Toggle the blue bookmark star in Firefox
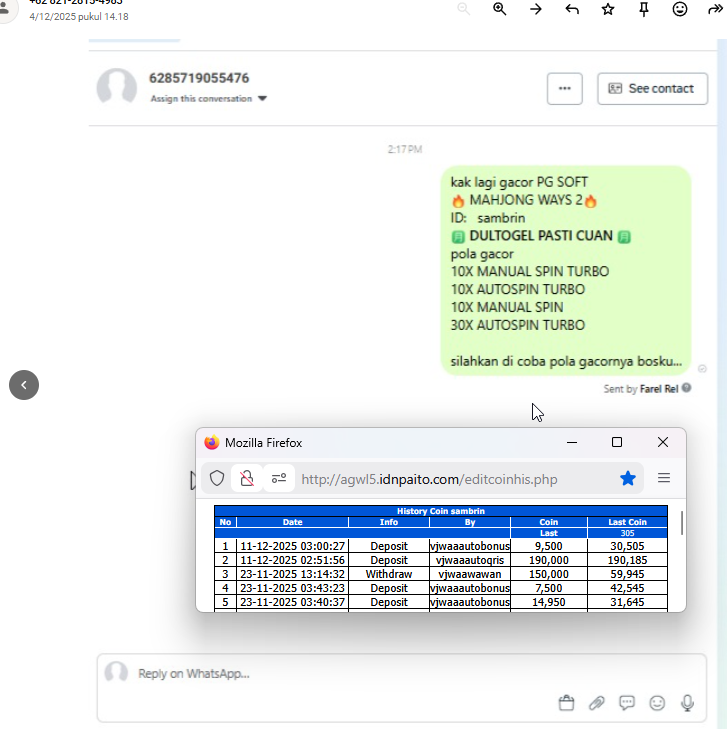 point(628,478)
